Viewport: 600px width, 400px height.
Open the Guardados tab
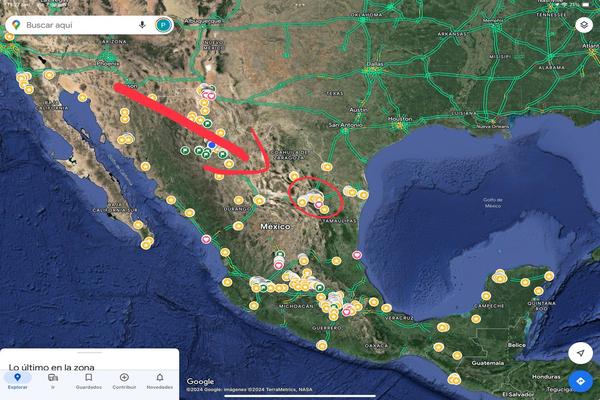(x=88, y=380)
